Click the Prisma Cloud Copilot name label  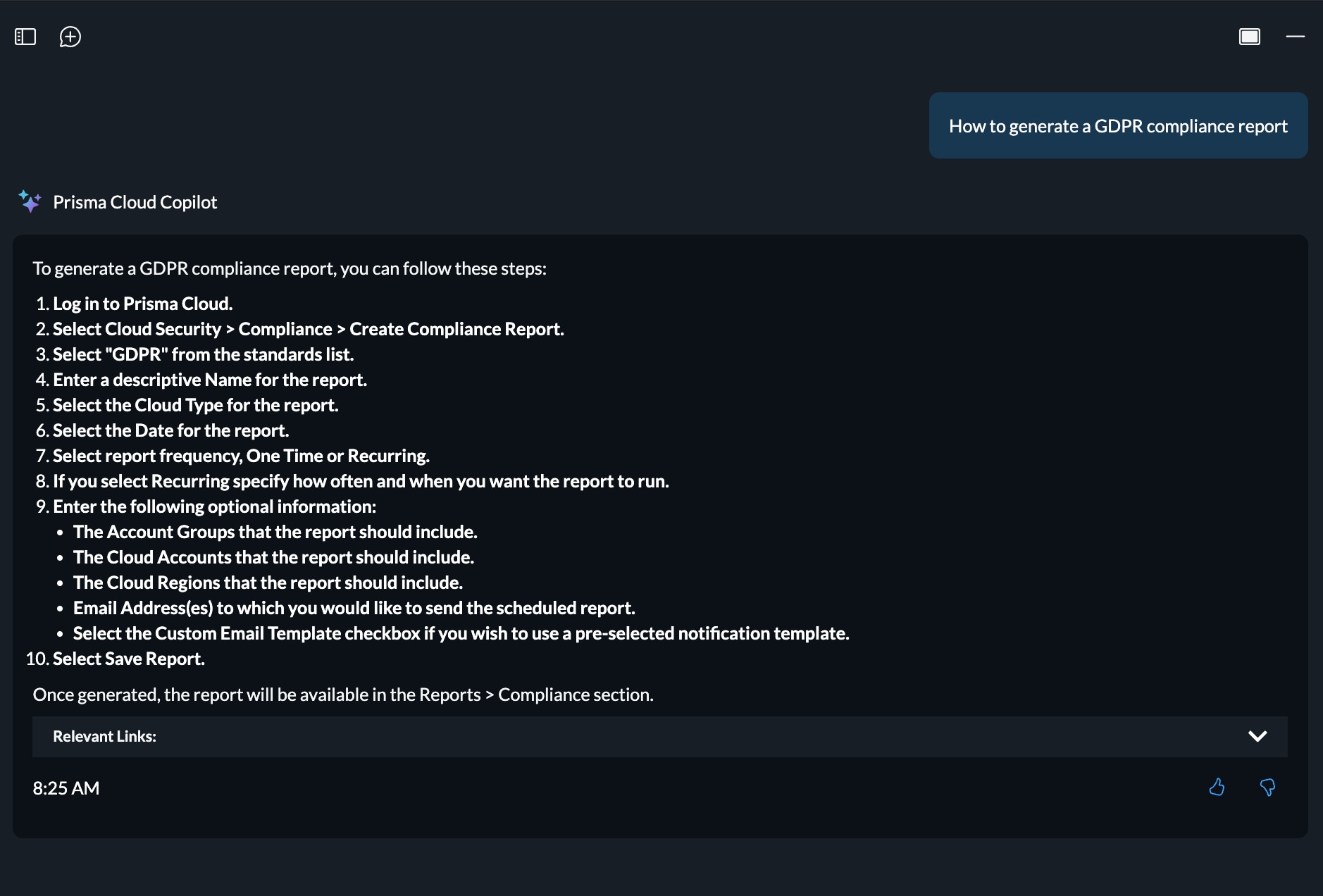click(x=135, y=202)
